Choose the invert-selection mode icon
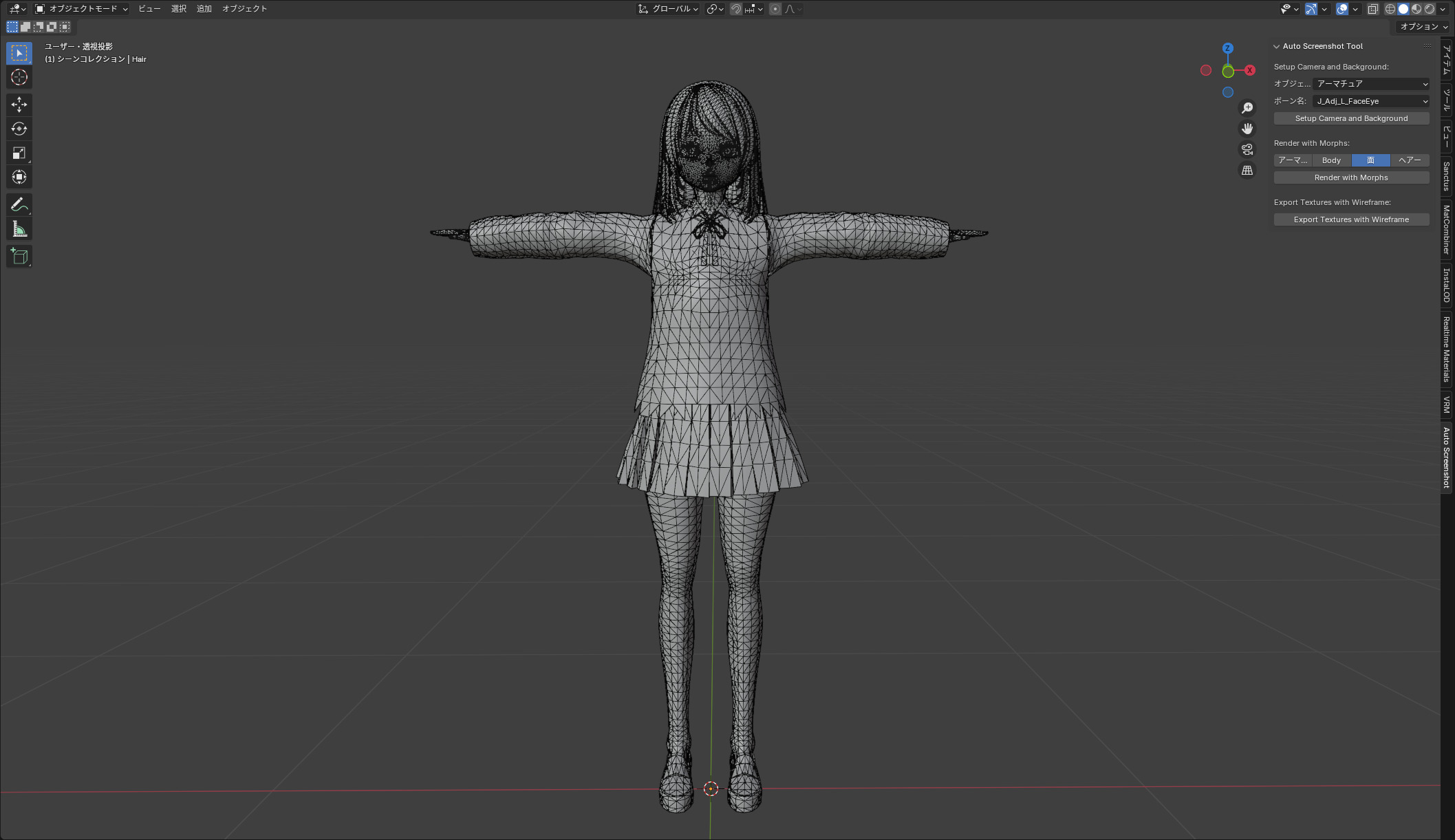The width and height of the screenshot is (1455, 840). click(x=52, y=27)
